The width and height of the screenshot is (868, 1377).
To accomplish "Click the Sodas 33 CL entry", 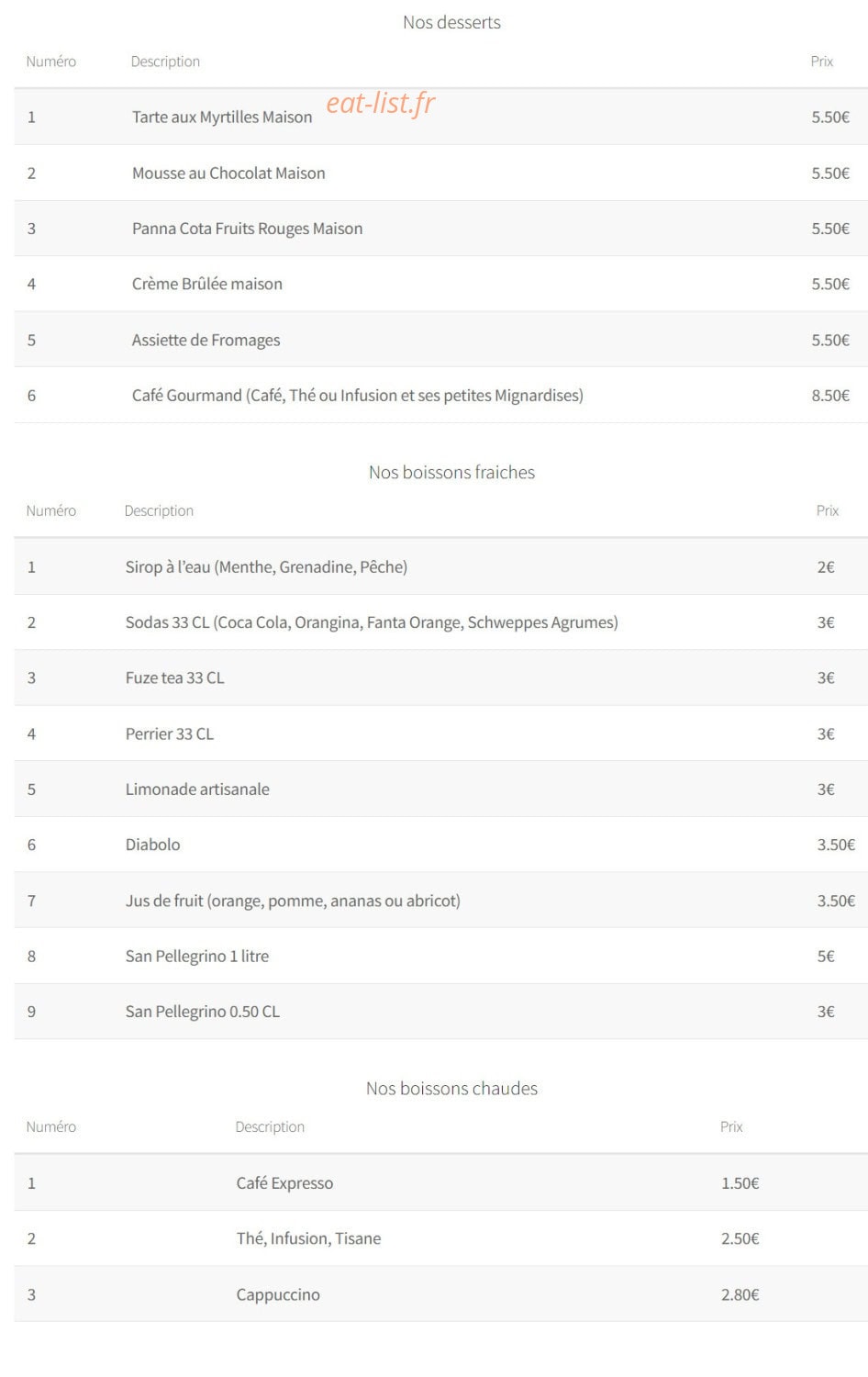I will (x=372, y=622).
